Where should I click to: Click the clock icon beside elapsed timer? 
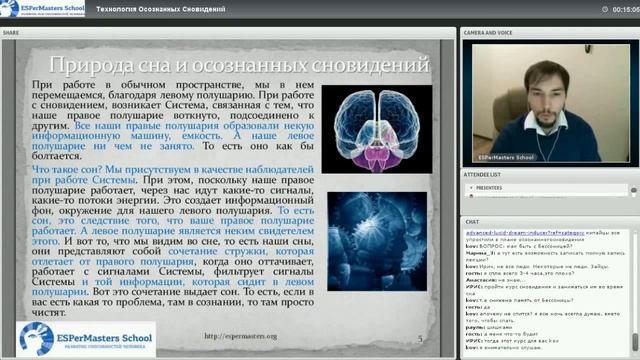pos(605,9)
